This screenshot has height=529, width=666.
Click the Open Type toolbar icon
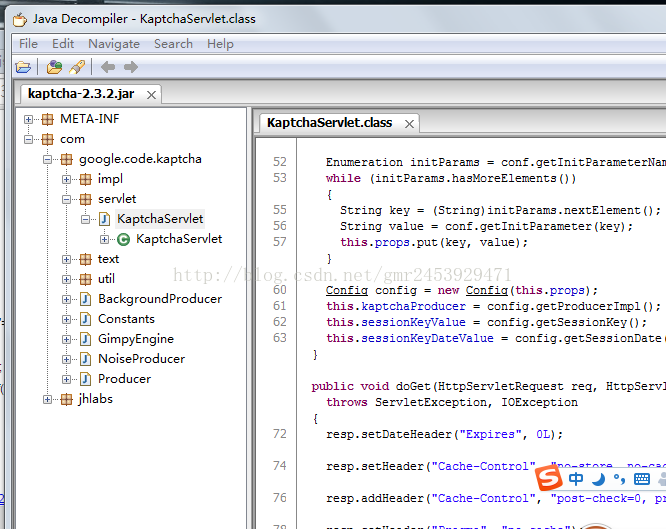(x=54, y=67)
